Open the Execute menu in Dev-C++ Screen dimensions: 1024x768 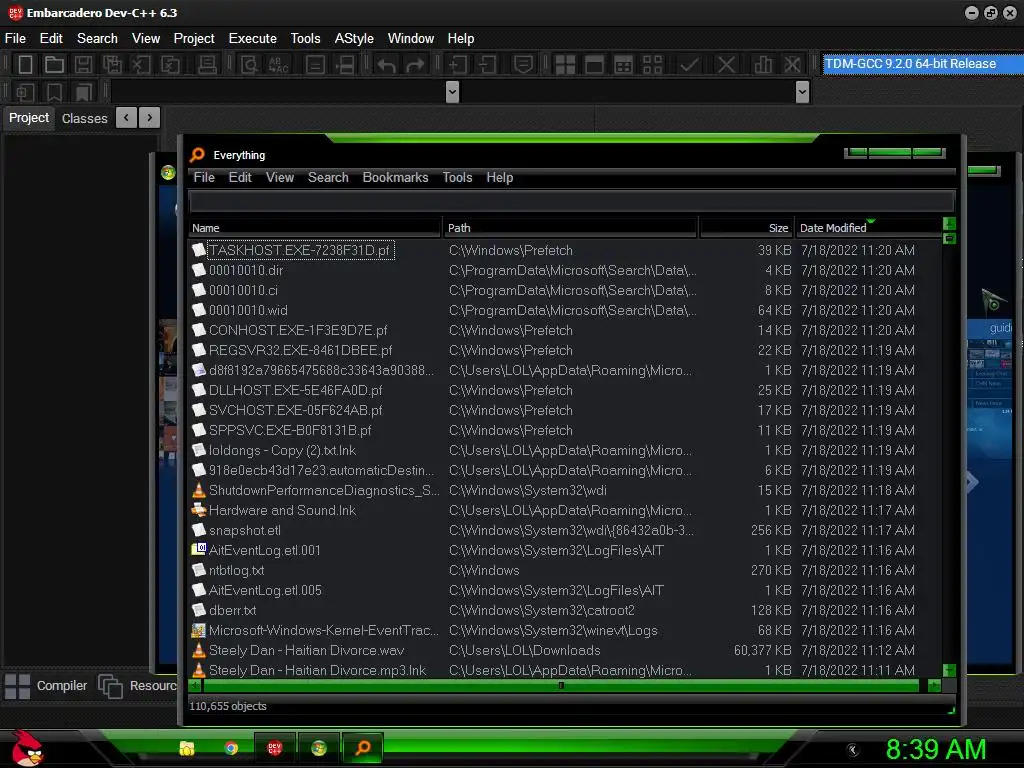pos(253,39)
